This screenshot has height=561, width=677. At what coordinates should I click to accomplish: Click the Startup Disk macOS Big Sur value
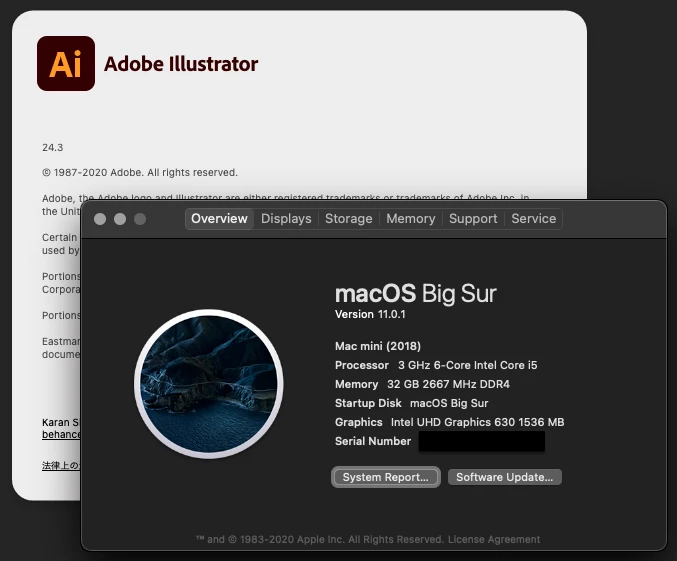point(449,403)
